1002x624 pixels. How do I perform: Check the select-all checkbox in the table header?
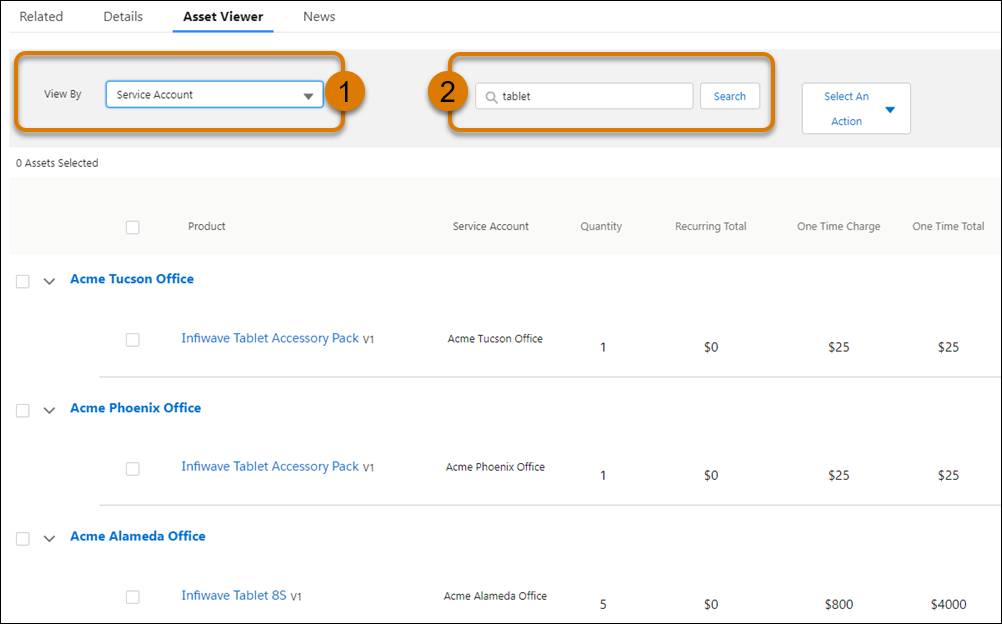[133, 226]
